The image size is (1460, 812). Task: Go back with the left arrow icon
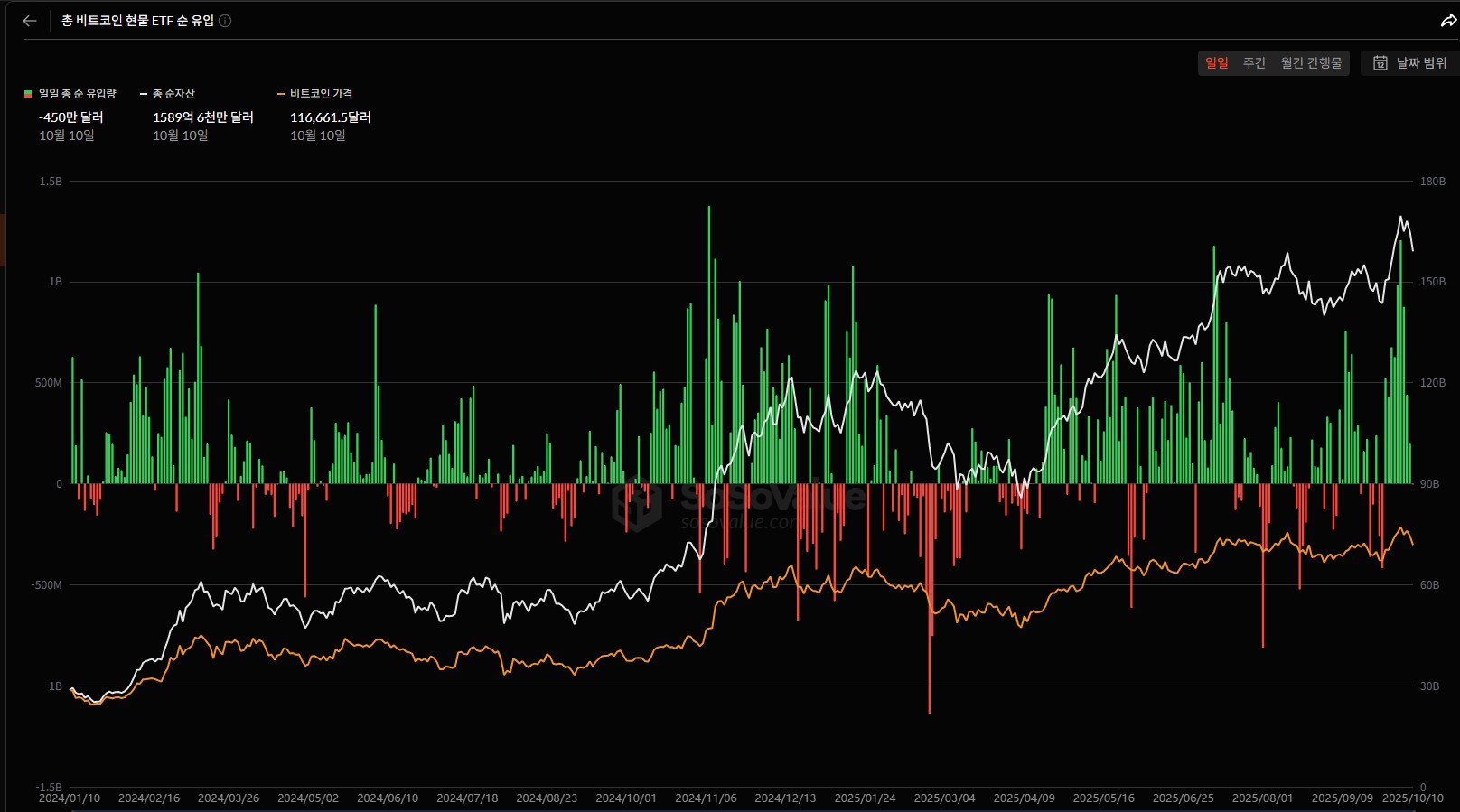pyautogui.click(x=30, y=21)
